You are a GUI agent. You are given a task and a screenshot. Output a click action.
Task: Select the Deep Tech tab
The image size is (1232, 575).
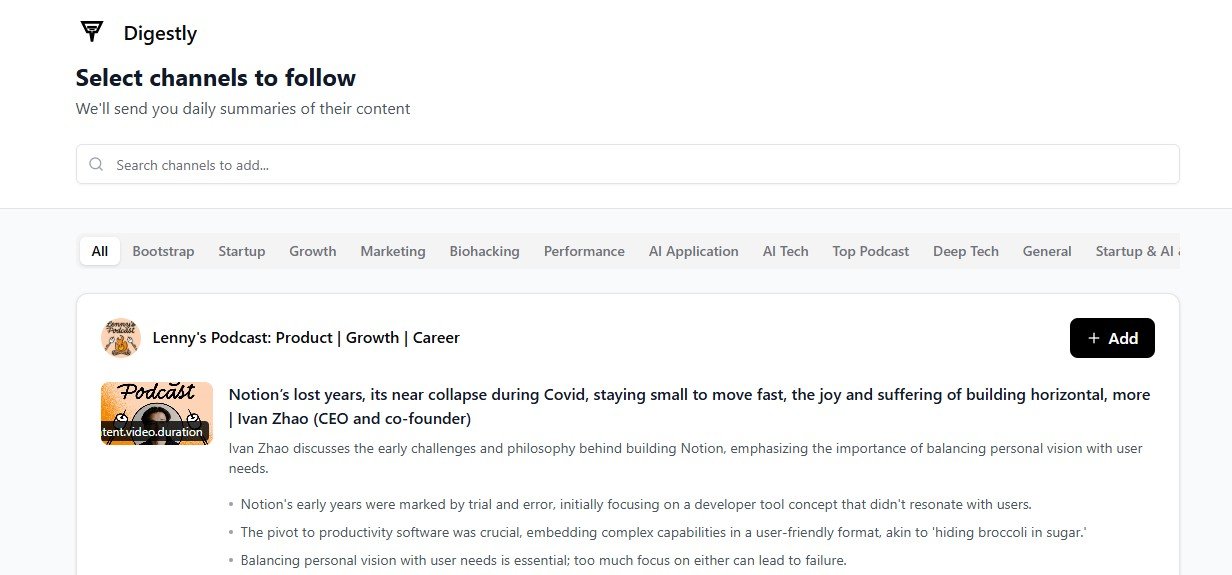[966, 251]
